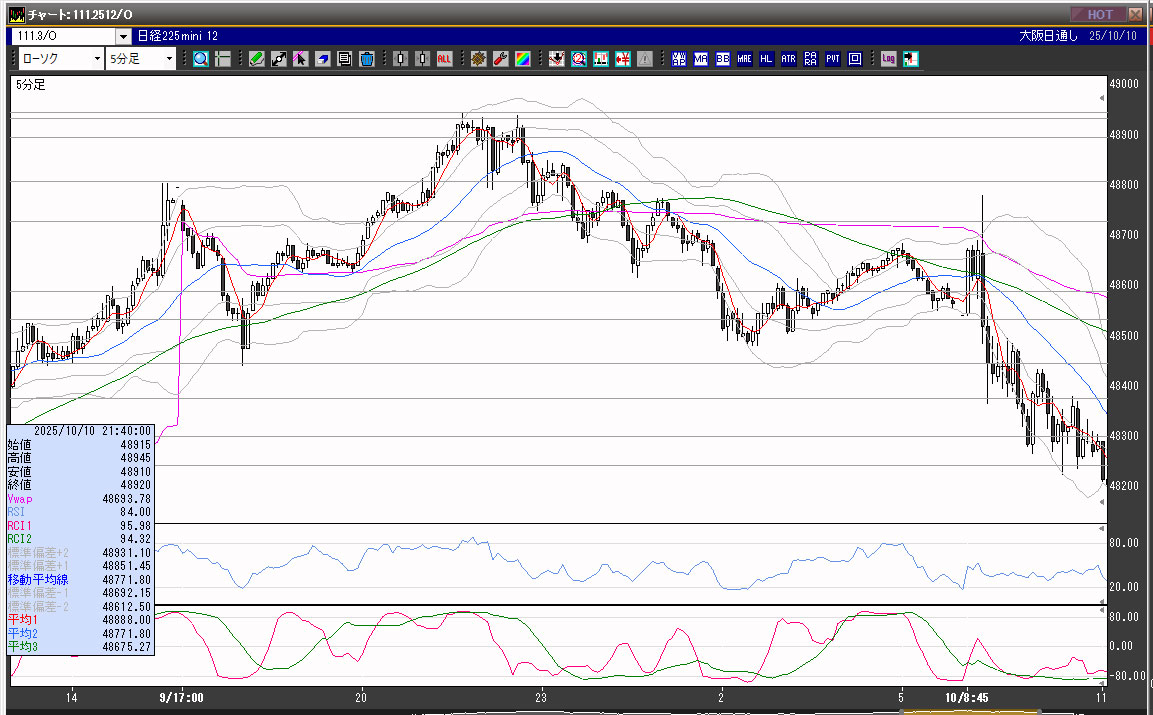This screenshot has width=1153, height=715.
Task: Select the green pencil drawing tool
Action: 257,59
